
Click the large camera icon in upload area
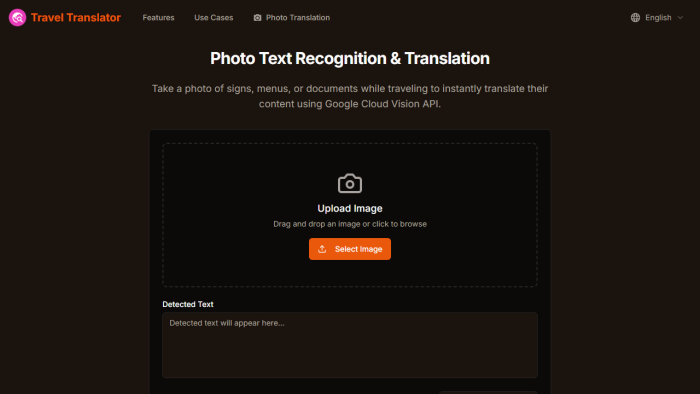pos(350,183)
